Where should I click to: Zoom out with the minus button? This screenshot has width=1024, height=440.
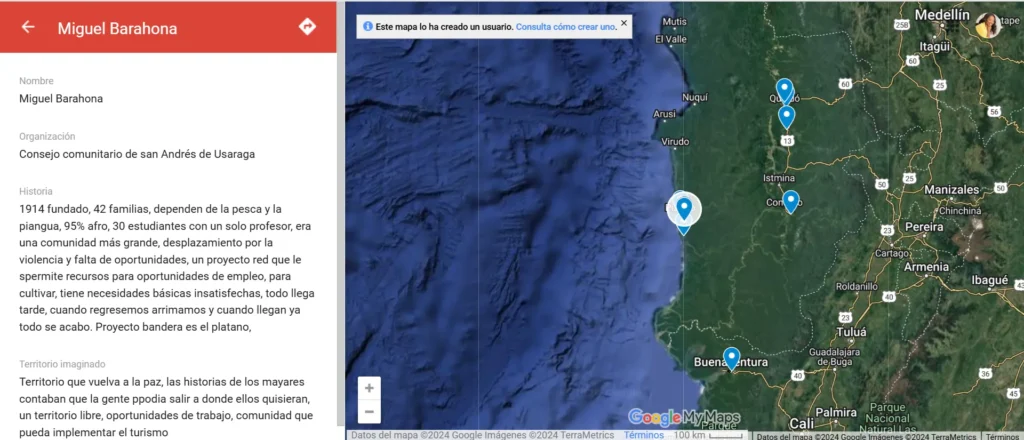point(370,411)
